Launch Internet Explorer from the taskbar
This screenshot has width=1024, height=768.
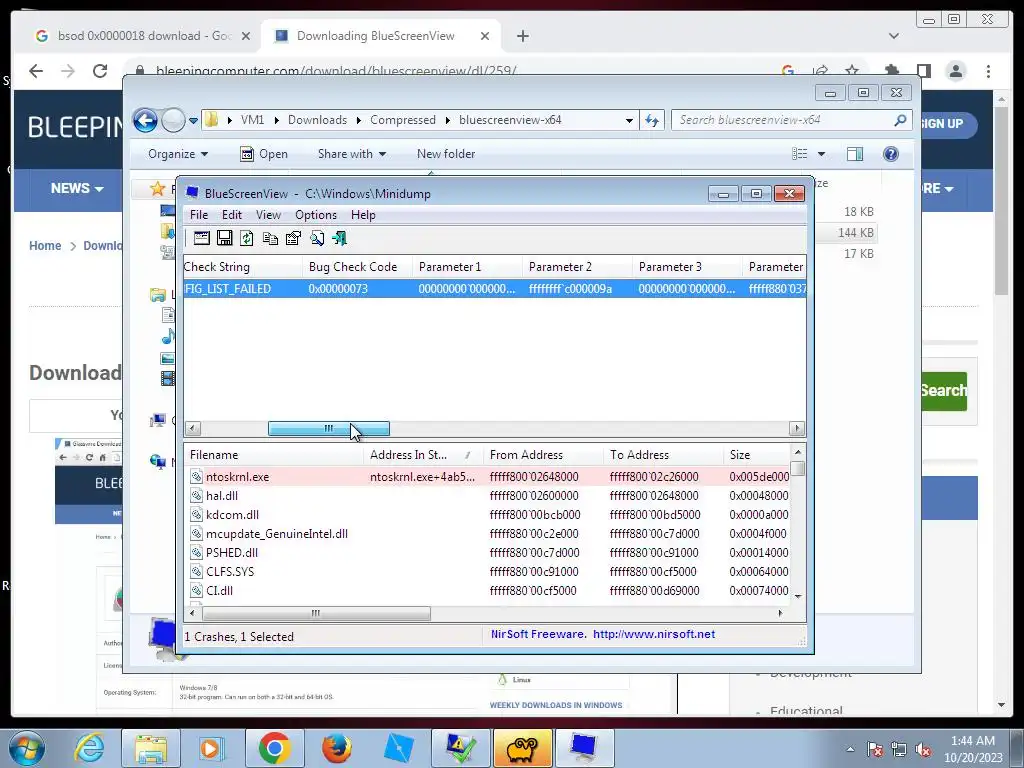[89, 748]
